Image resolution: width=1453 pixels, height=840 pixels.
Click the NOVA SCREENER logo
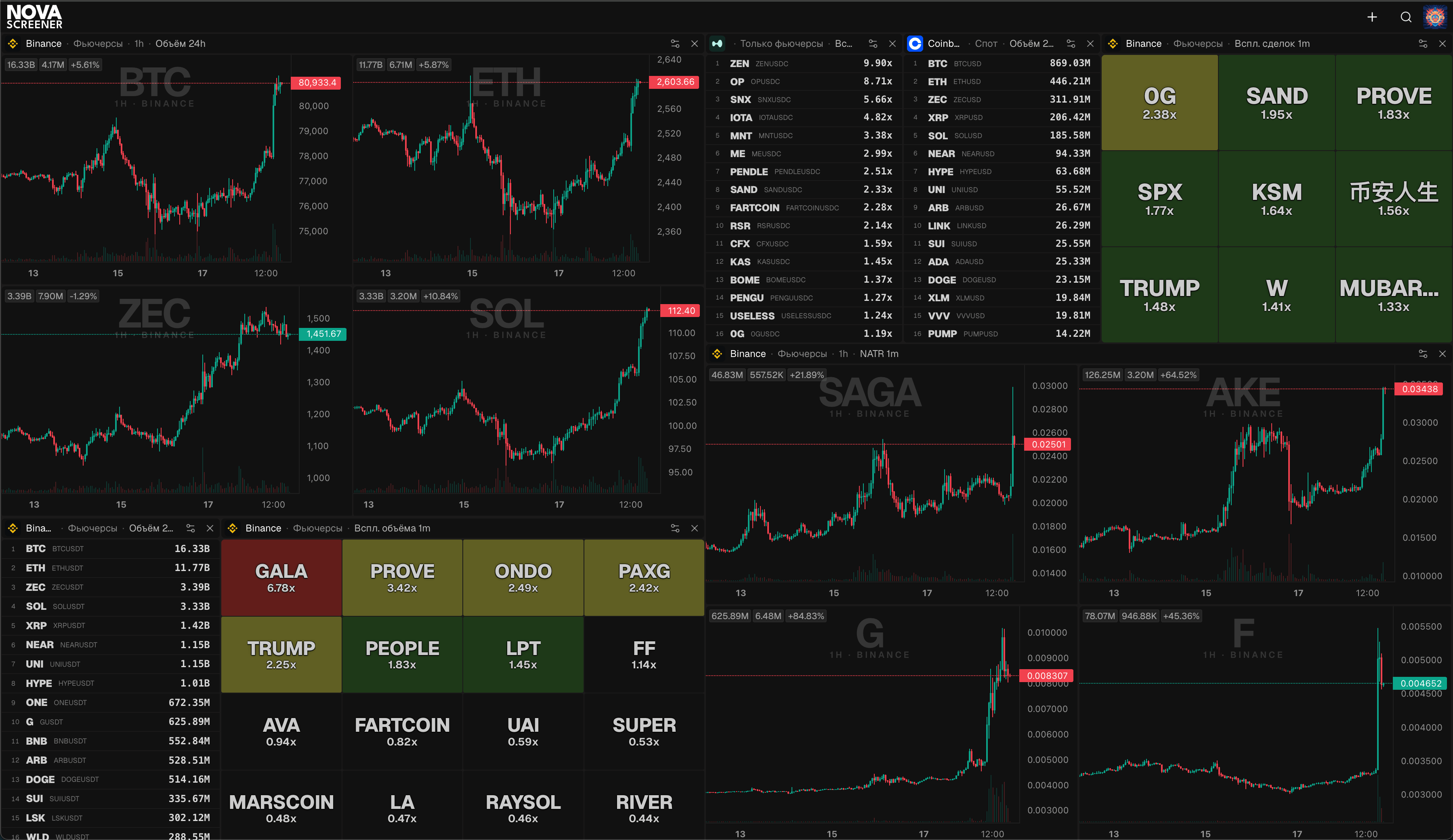(34, 17)
